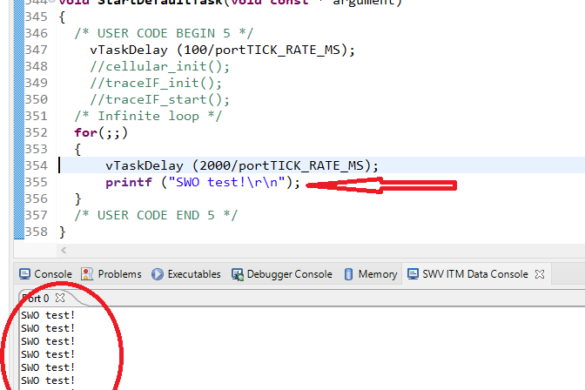Click the SWV ITM Data Console icon
This screenshot has width=585, height=390.
coord(413,274)
